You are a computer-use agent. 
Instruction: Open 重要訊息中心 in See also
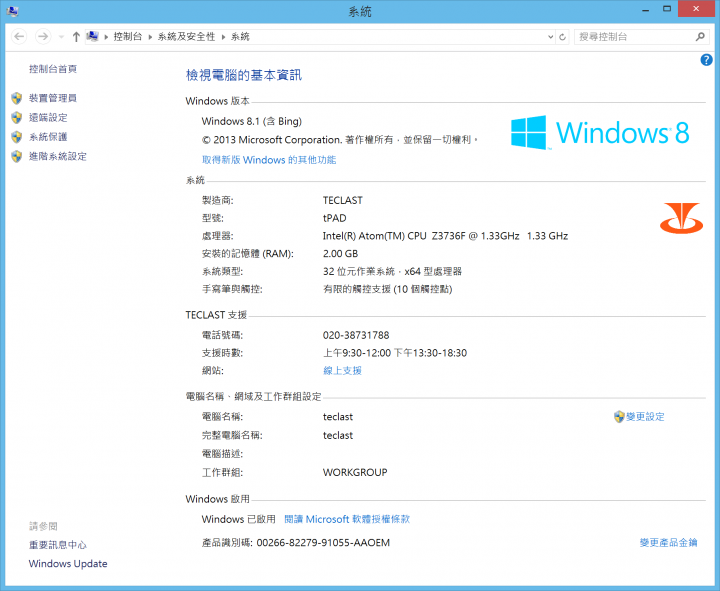click(x=58, y=545)
